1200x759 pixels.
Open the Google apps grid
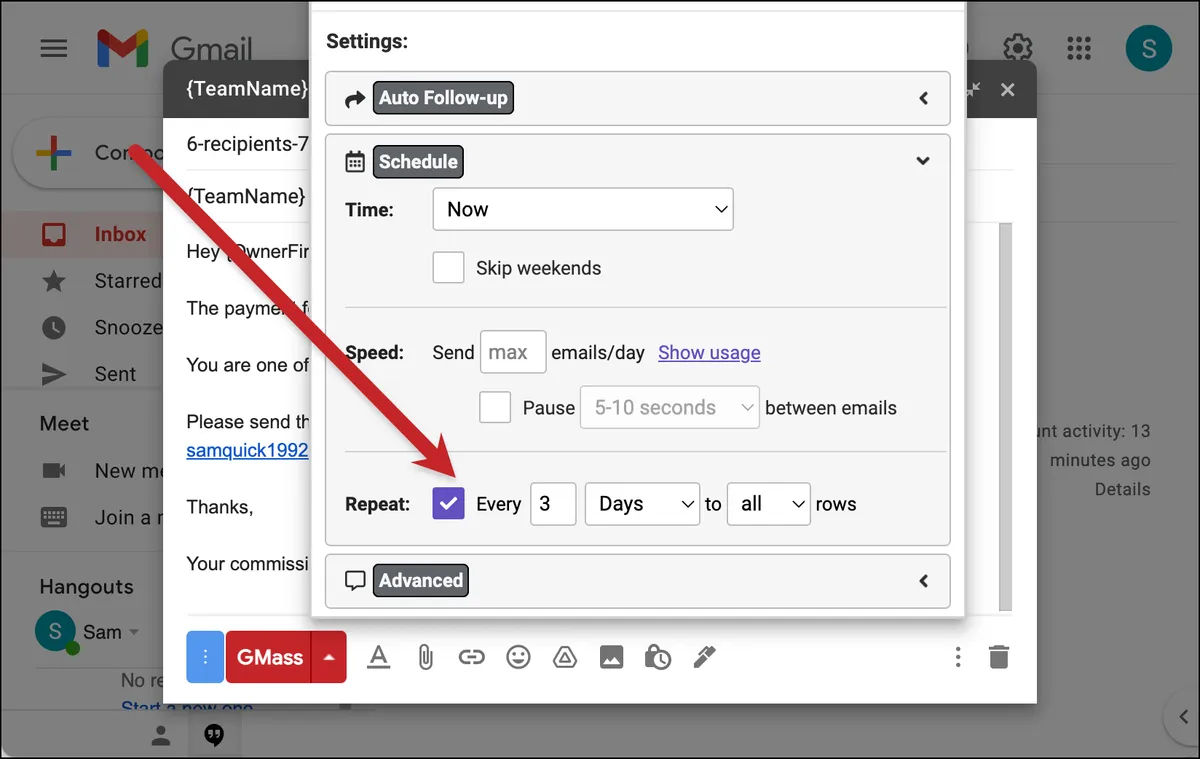pyautogui.click(x=1079, y=48)
